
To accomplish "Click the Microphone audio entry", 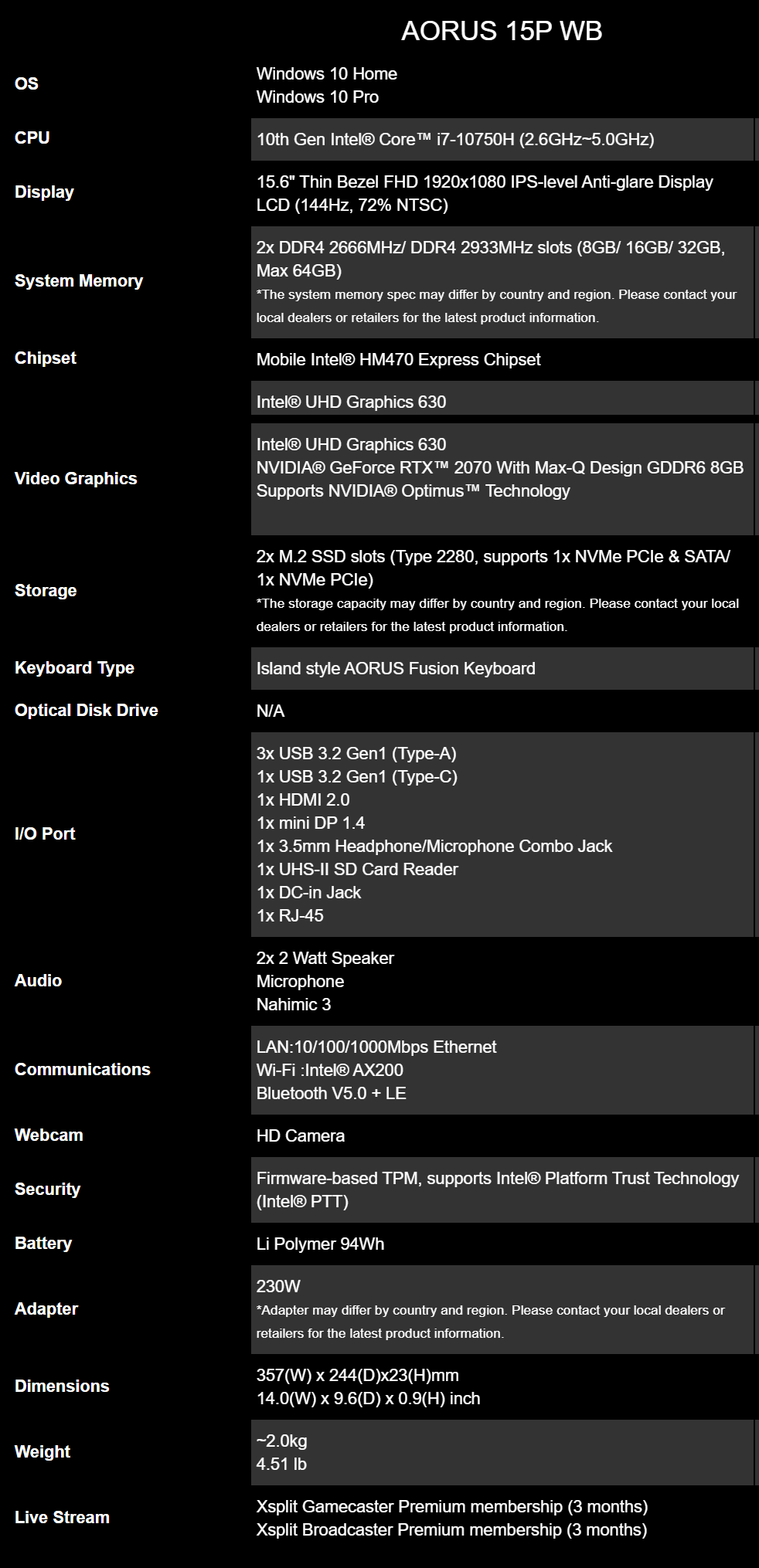I will click(x=301, y=982).
